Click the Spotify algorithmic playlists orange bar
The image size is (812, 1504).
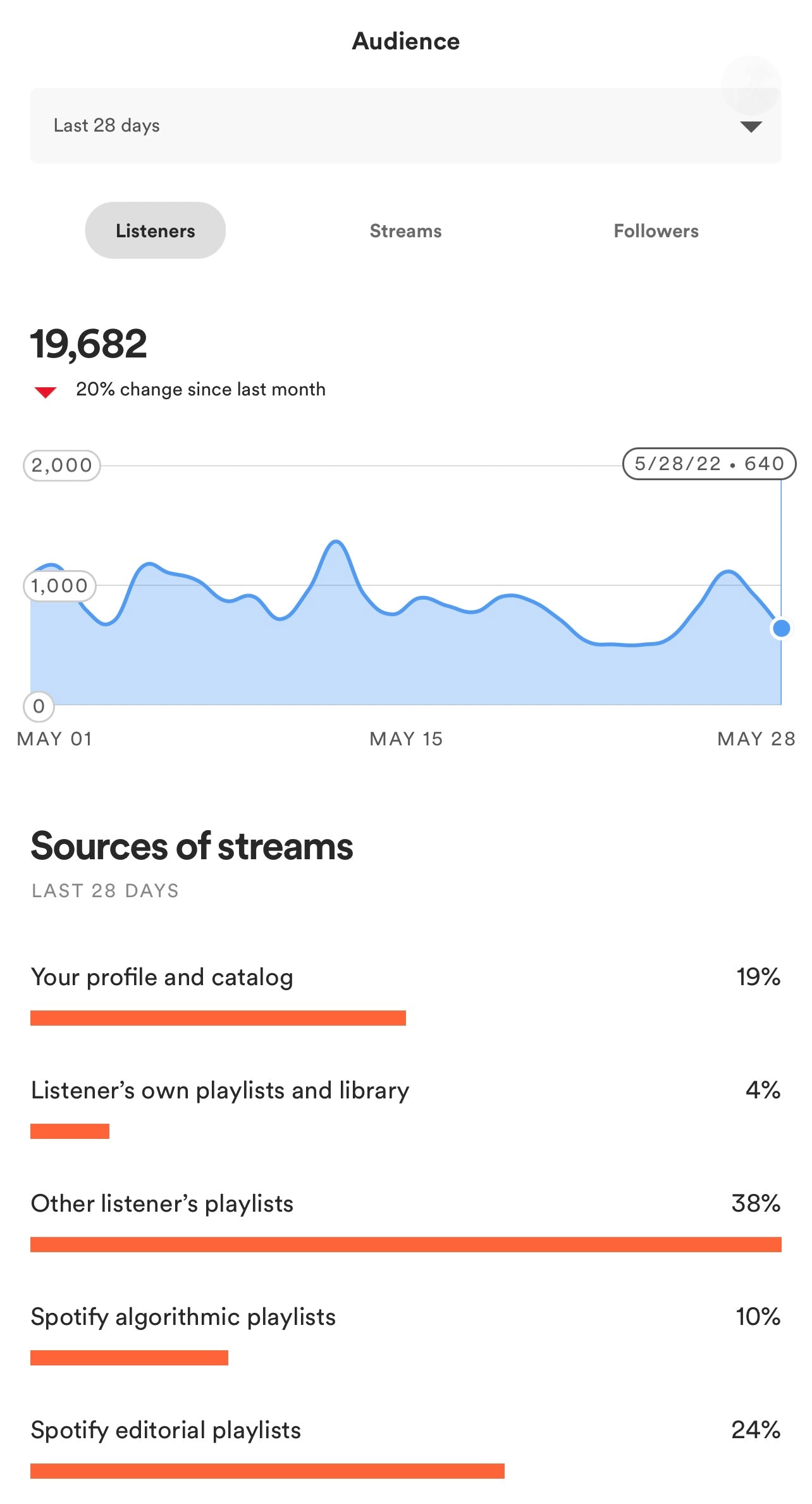coord(129,1358)
